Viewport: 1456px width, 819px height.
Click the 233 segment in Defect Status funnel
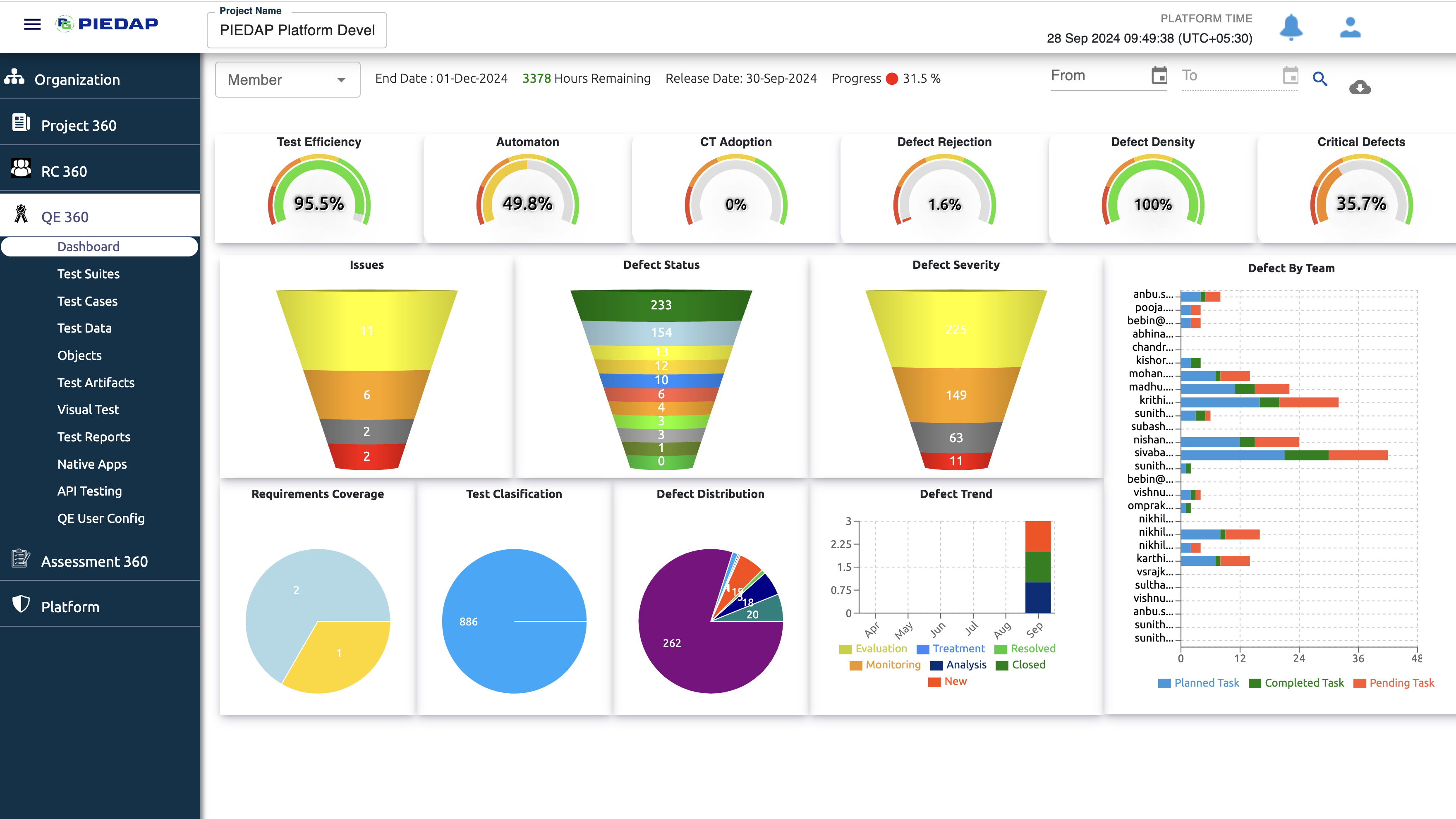[x=661, y=305]
